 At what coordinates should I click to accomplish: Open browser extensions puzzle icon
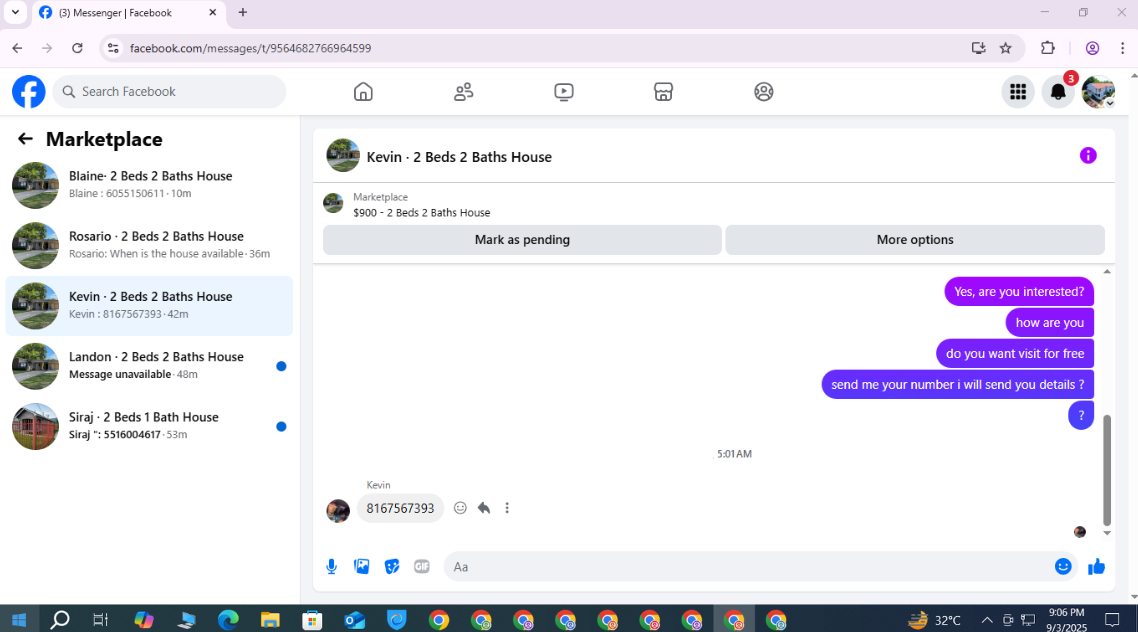[1047, 48]
